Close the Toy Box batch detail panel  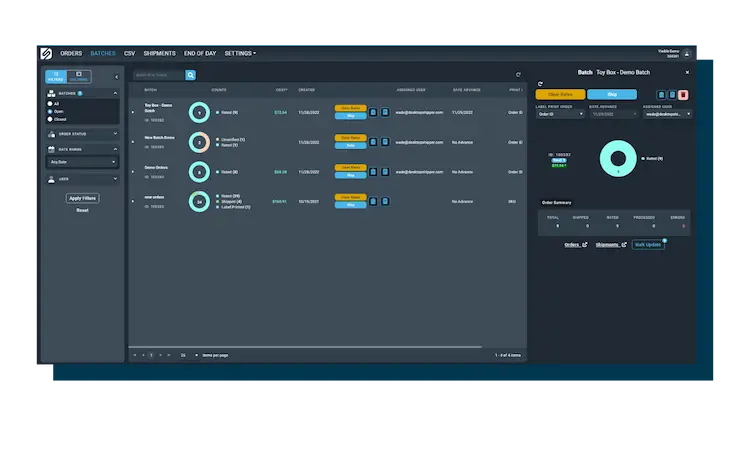pyautogui.click(x=687, y=73)
